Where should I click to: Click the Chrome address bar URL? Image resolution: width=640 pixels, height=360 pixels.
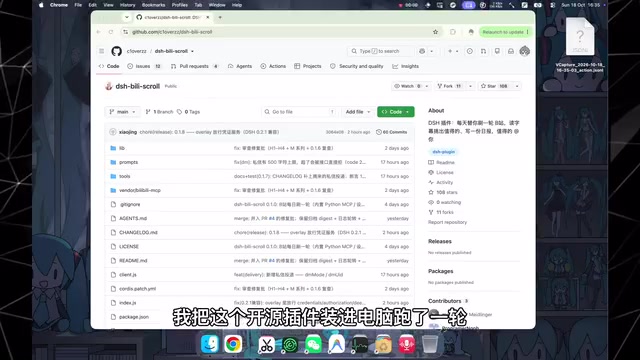click(x=172, y=32)
